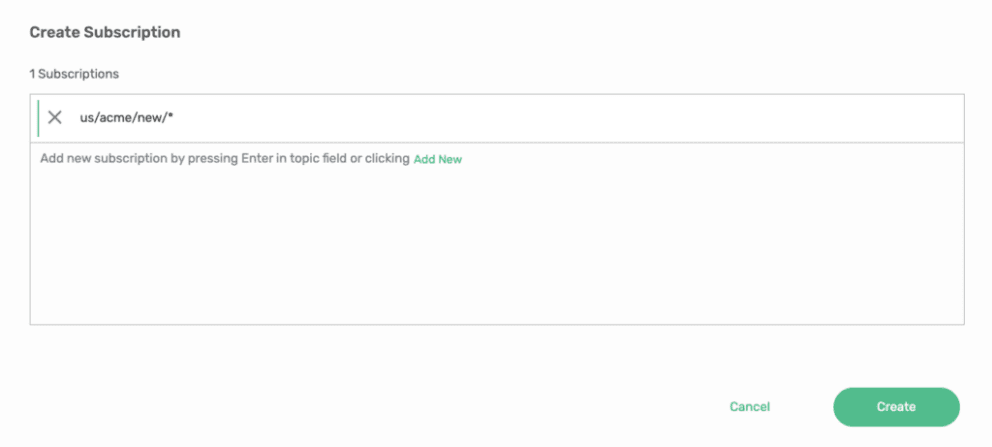
Task: Focus the blank right side of topic field
Action: [600, 118]
